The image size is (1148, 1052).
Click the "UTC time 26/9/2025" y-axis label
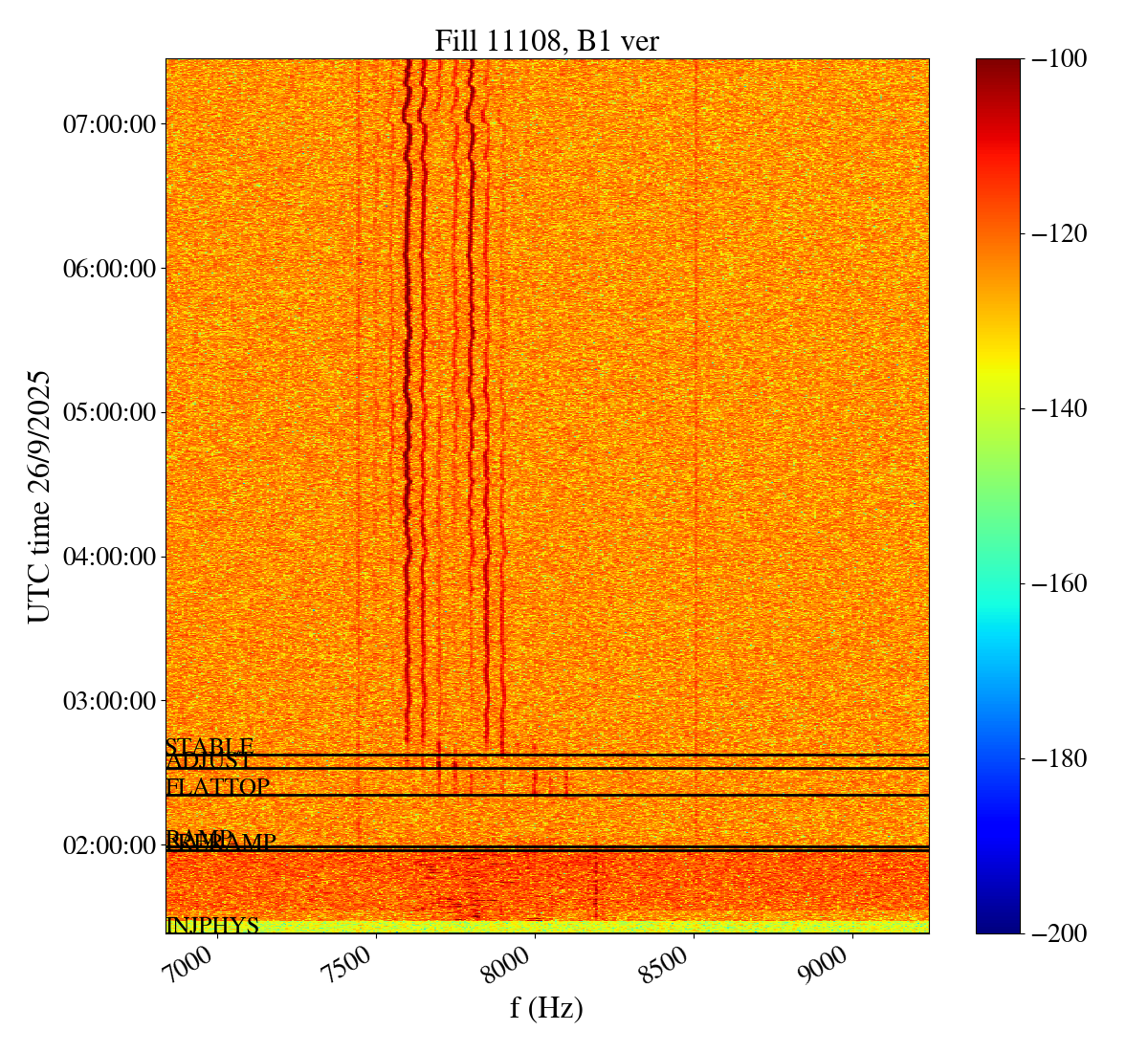point(39,495)
